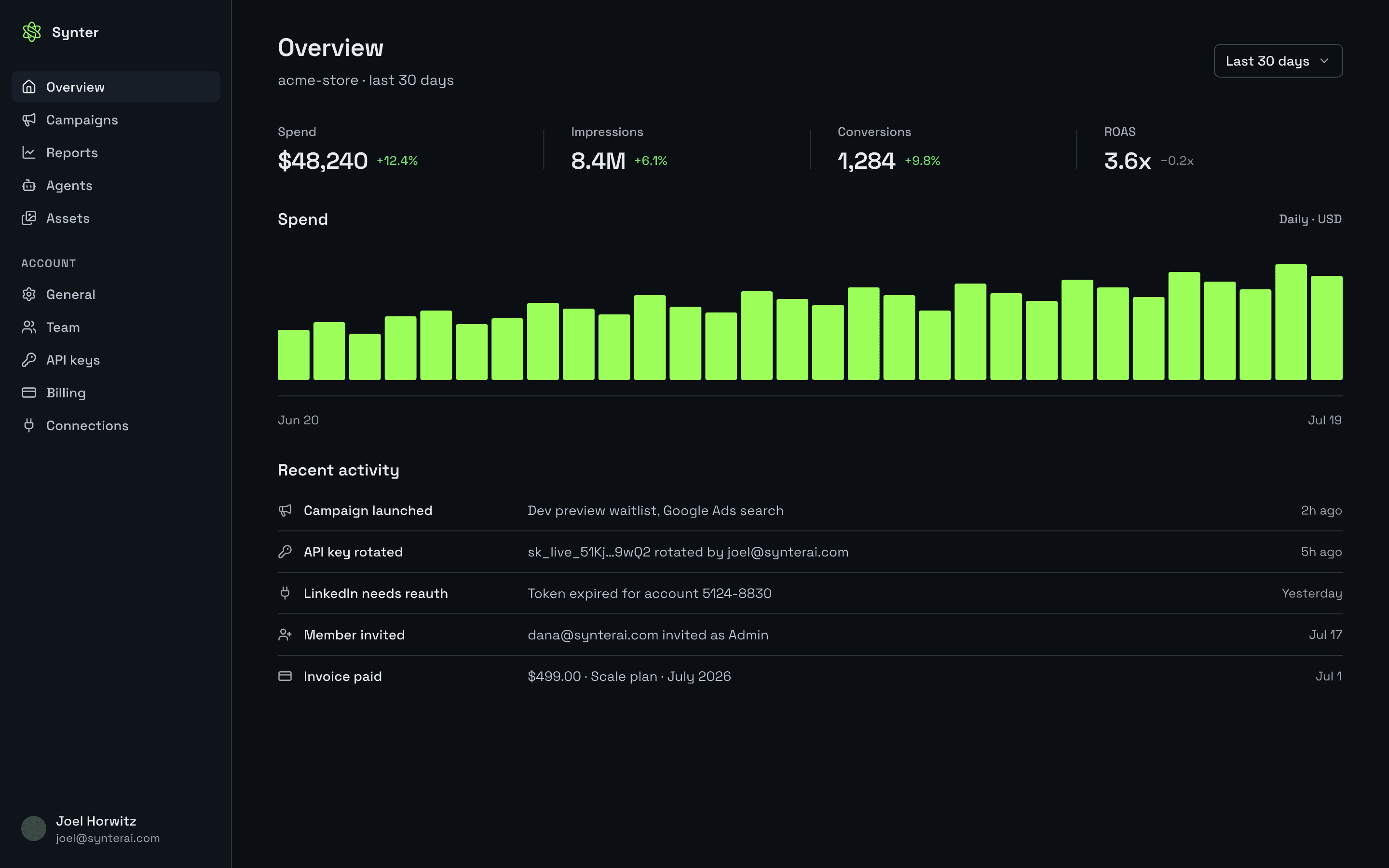Click the 'Jul 17' timestamp
1389x868 pixels.
1325,635
